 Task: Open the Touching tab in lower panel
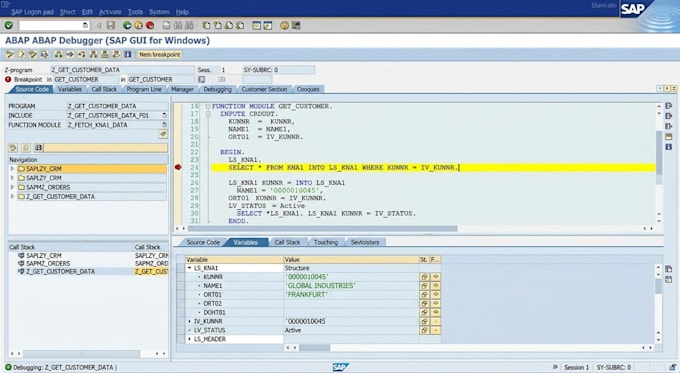pos(326,242)
